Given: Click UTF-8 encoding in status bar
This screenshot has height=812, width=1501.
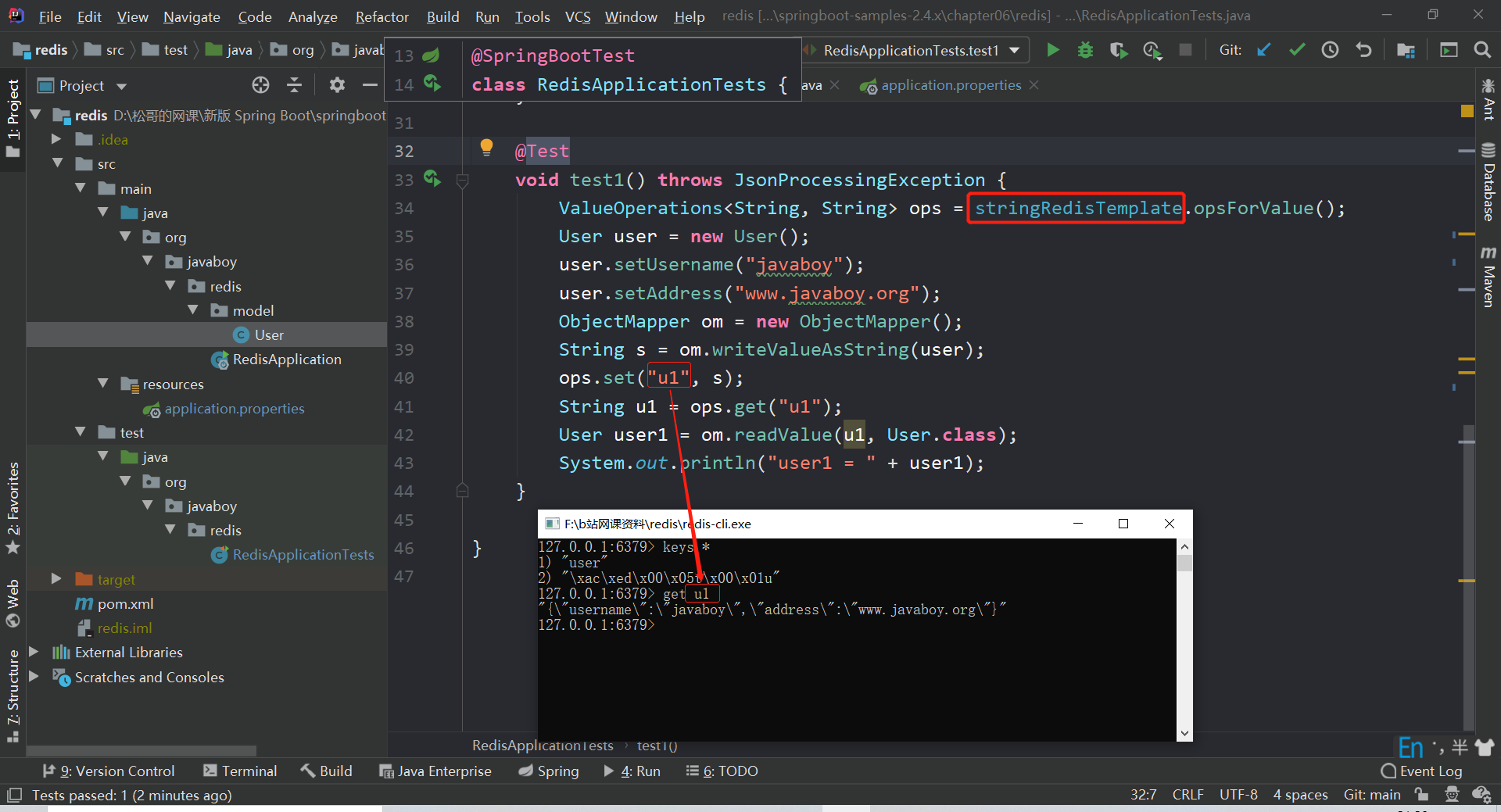Looking at the screenshot, I should [1238, 795].
